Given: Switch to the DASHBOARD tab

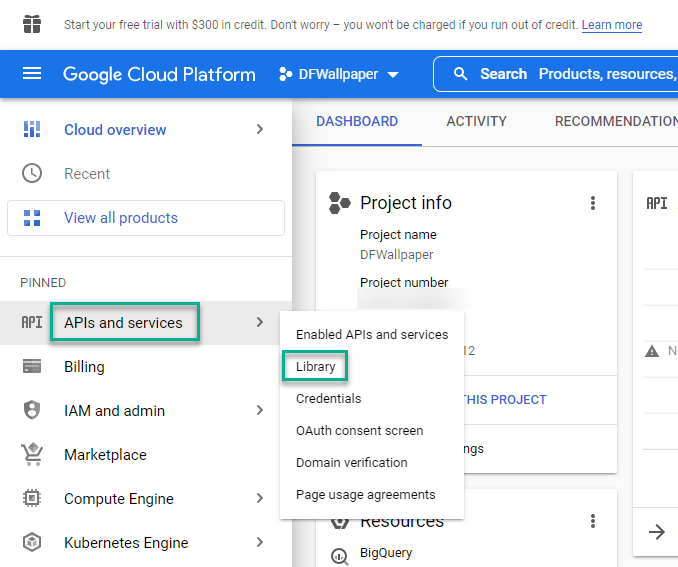Looking at the screenshot, I should (x=357, y=122).
